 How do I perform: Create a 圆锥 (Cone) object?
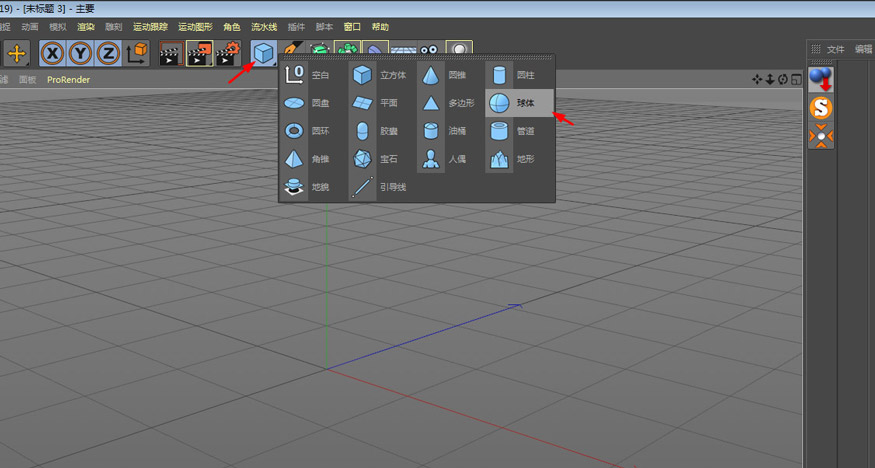tap(447, 75)
